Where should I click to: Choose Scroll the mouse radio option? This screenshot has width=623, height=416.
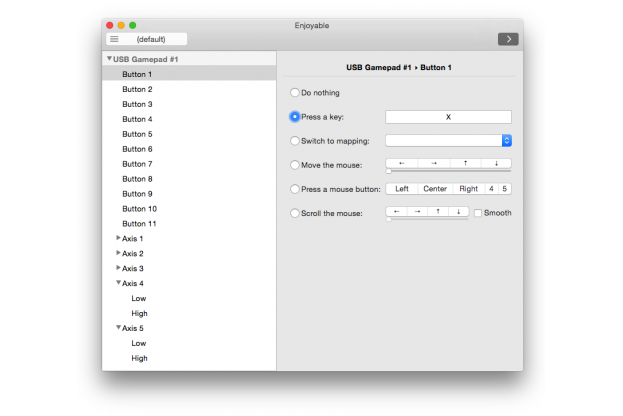point(294,213)
